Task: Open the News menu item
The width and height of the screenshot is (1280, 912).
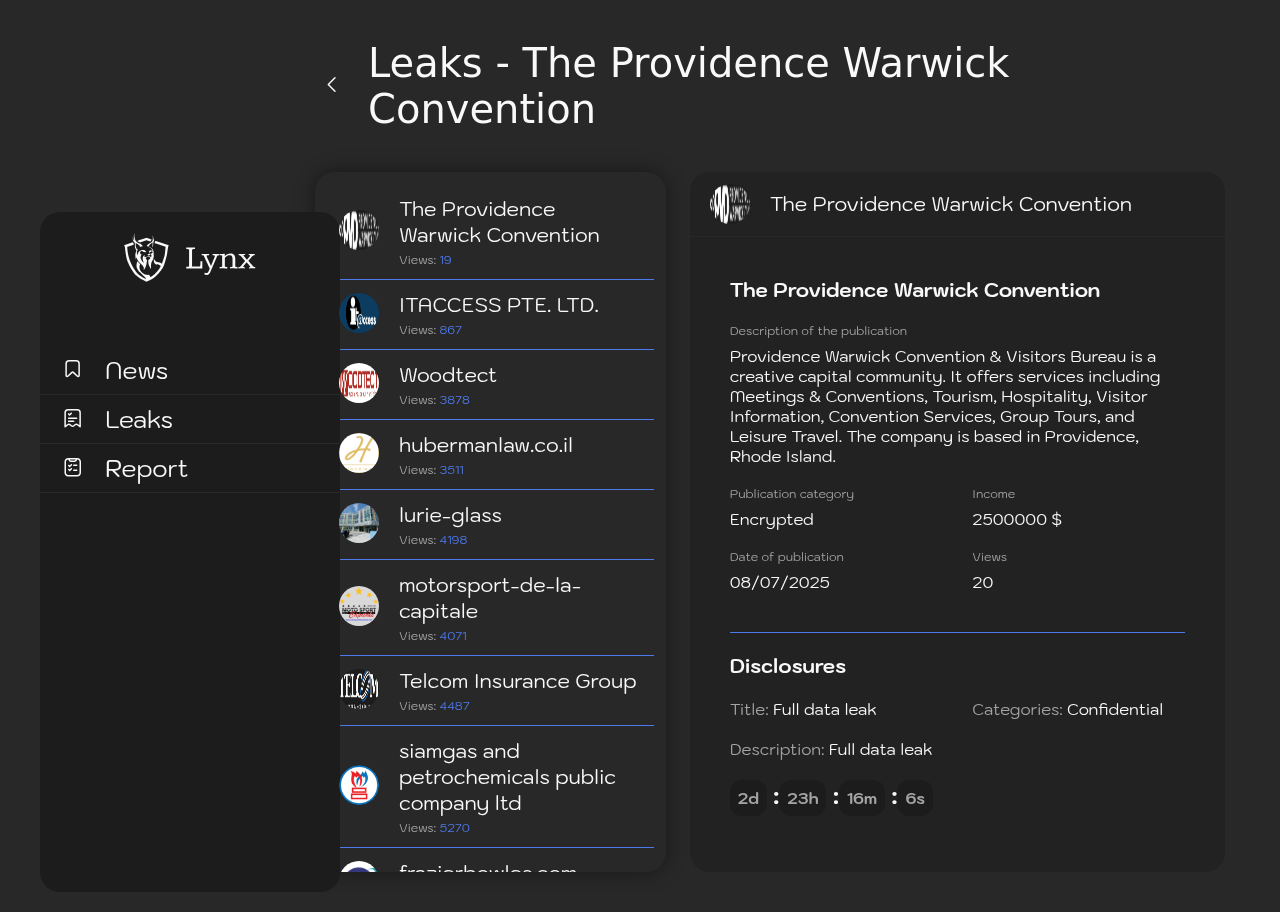Action: click(190, 370)
